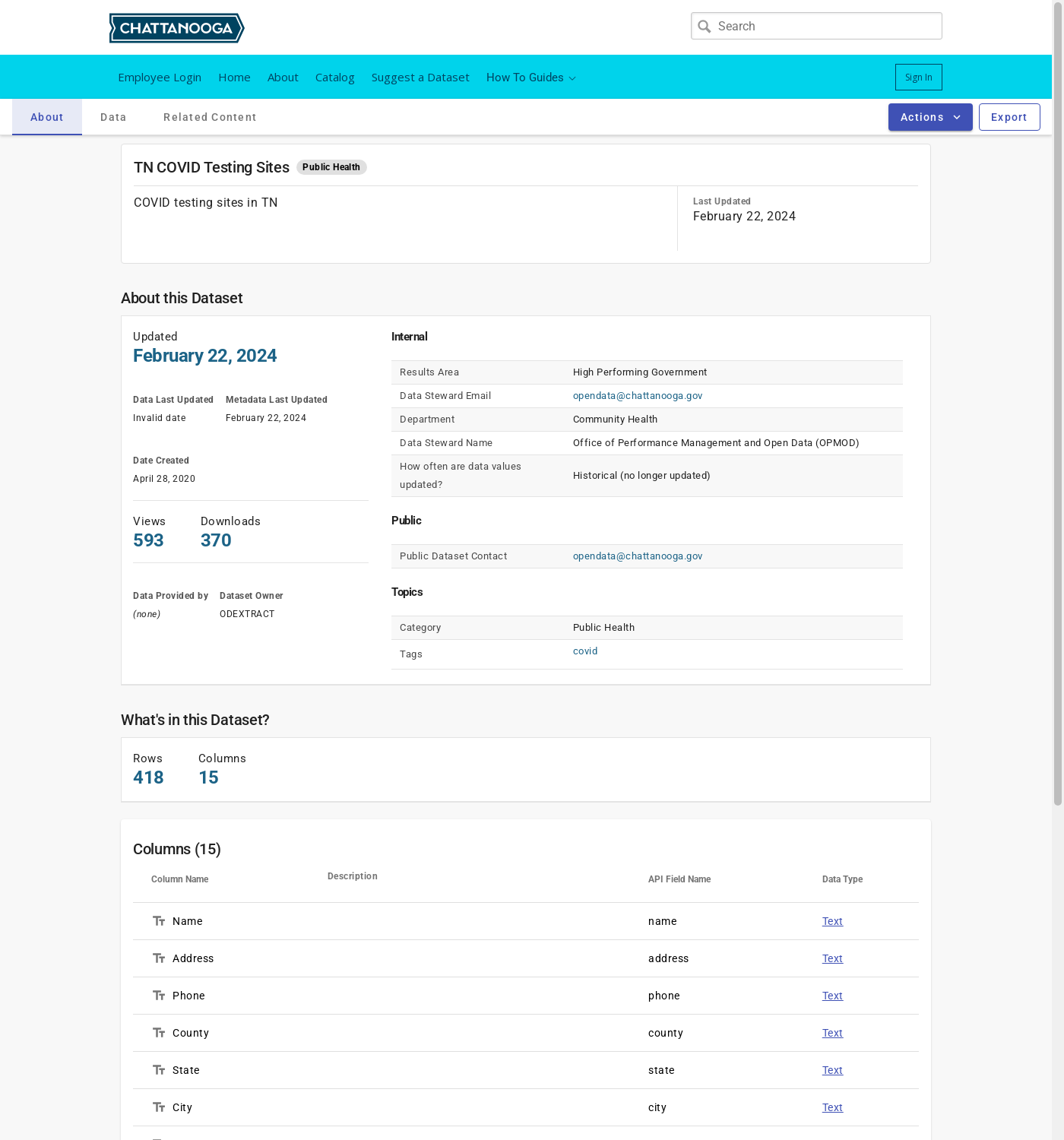Click the text type icon beside Name

coord(159,921)
